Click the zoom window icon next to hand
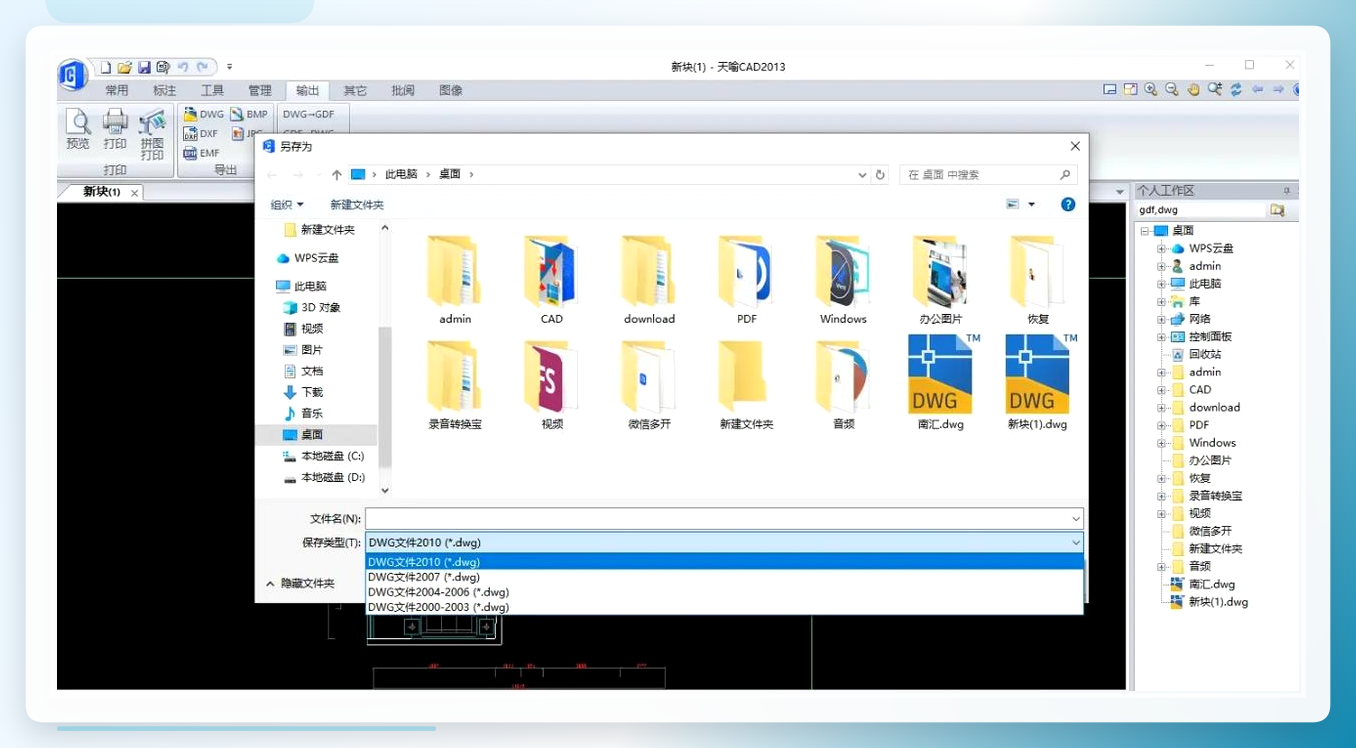Image resolution: width=1356 pixels, height=748 pixels. pyautogui.click(x=1215, y=89)
